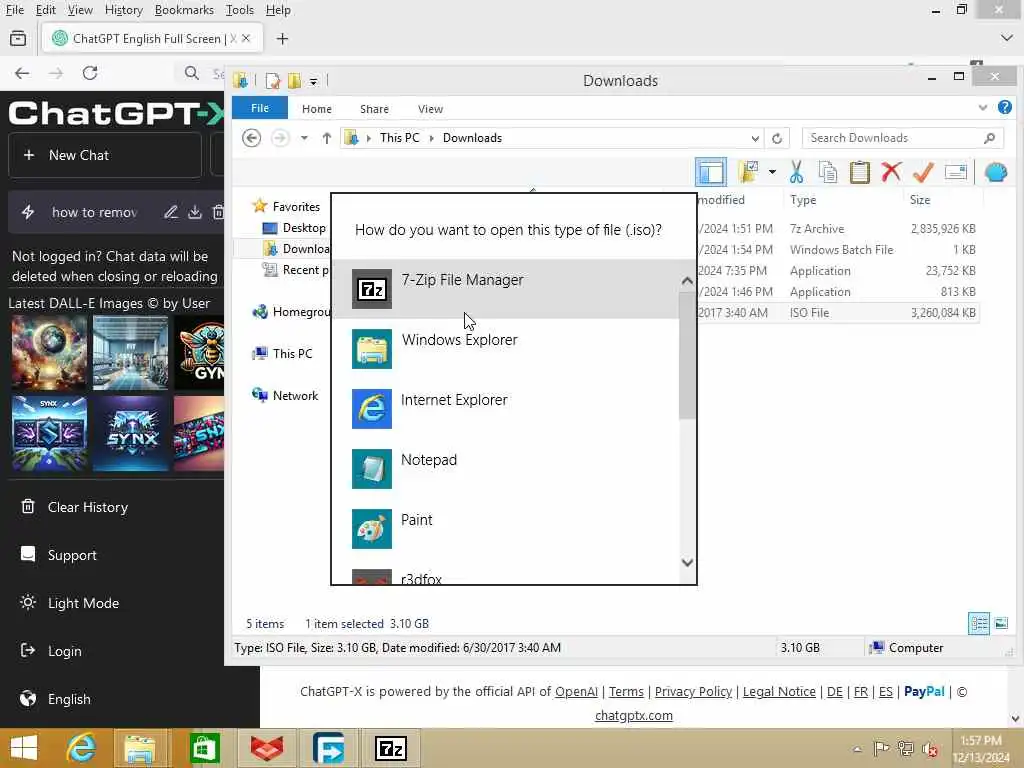Edit the 'how to remov' chat title
Viewport: 1024px width, 768px height.
coord(171,212)
